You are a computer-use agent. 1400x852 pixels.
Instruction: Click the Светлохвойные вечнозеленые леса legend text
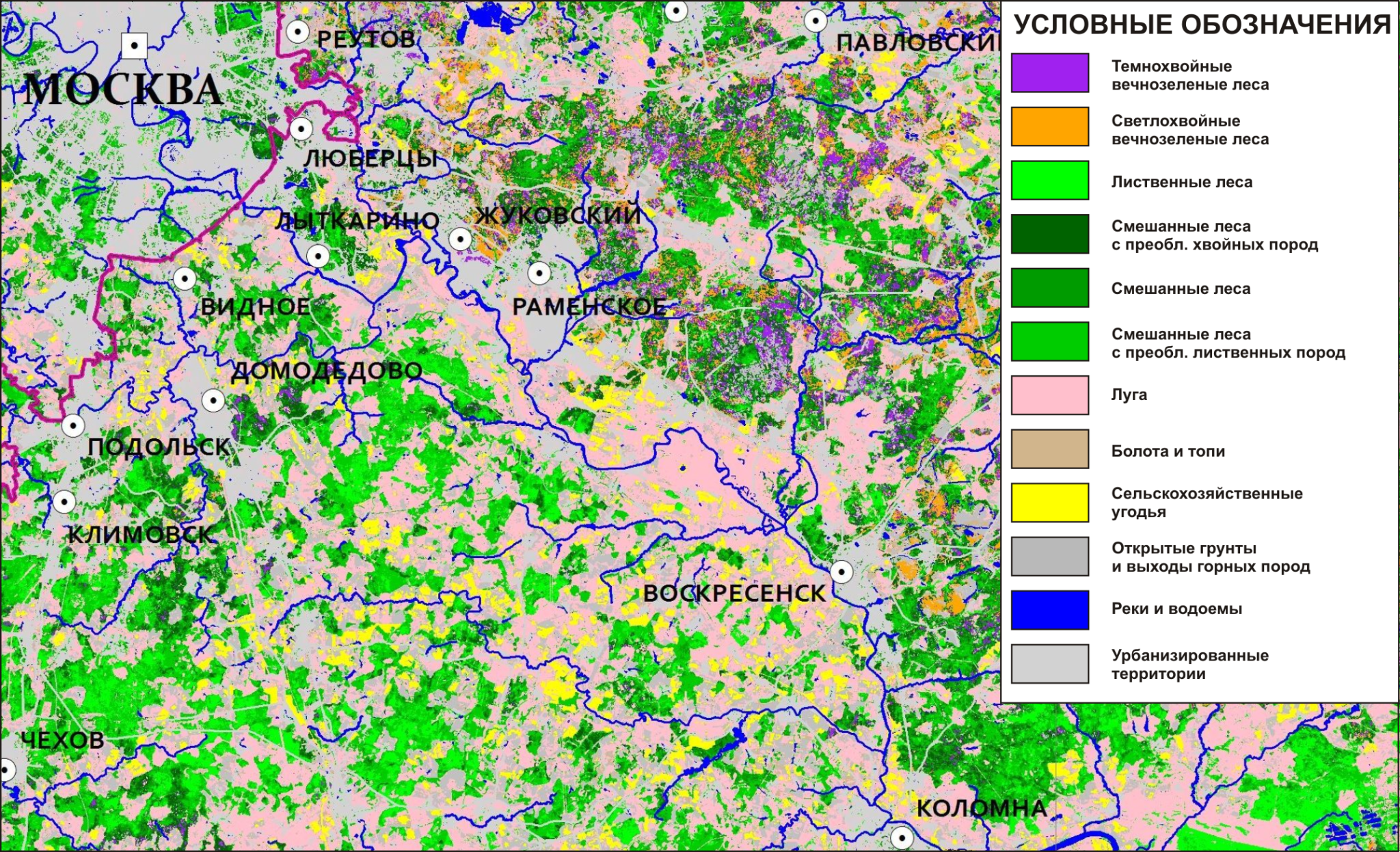tap(1190, 130)
